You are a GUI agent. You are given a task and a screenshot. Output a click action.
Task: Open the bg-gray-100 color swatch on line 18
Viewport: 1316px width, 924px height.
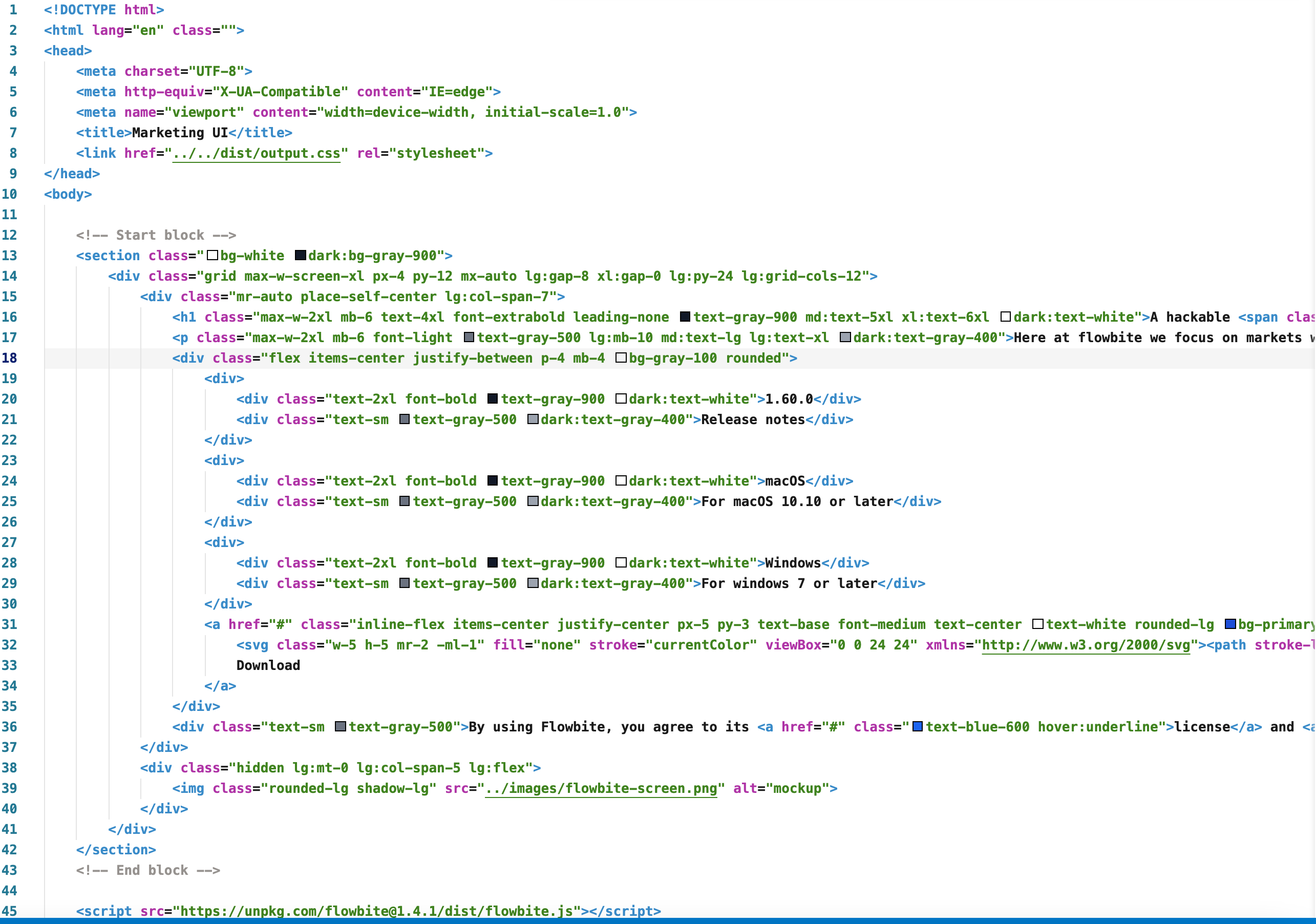621,358
